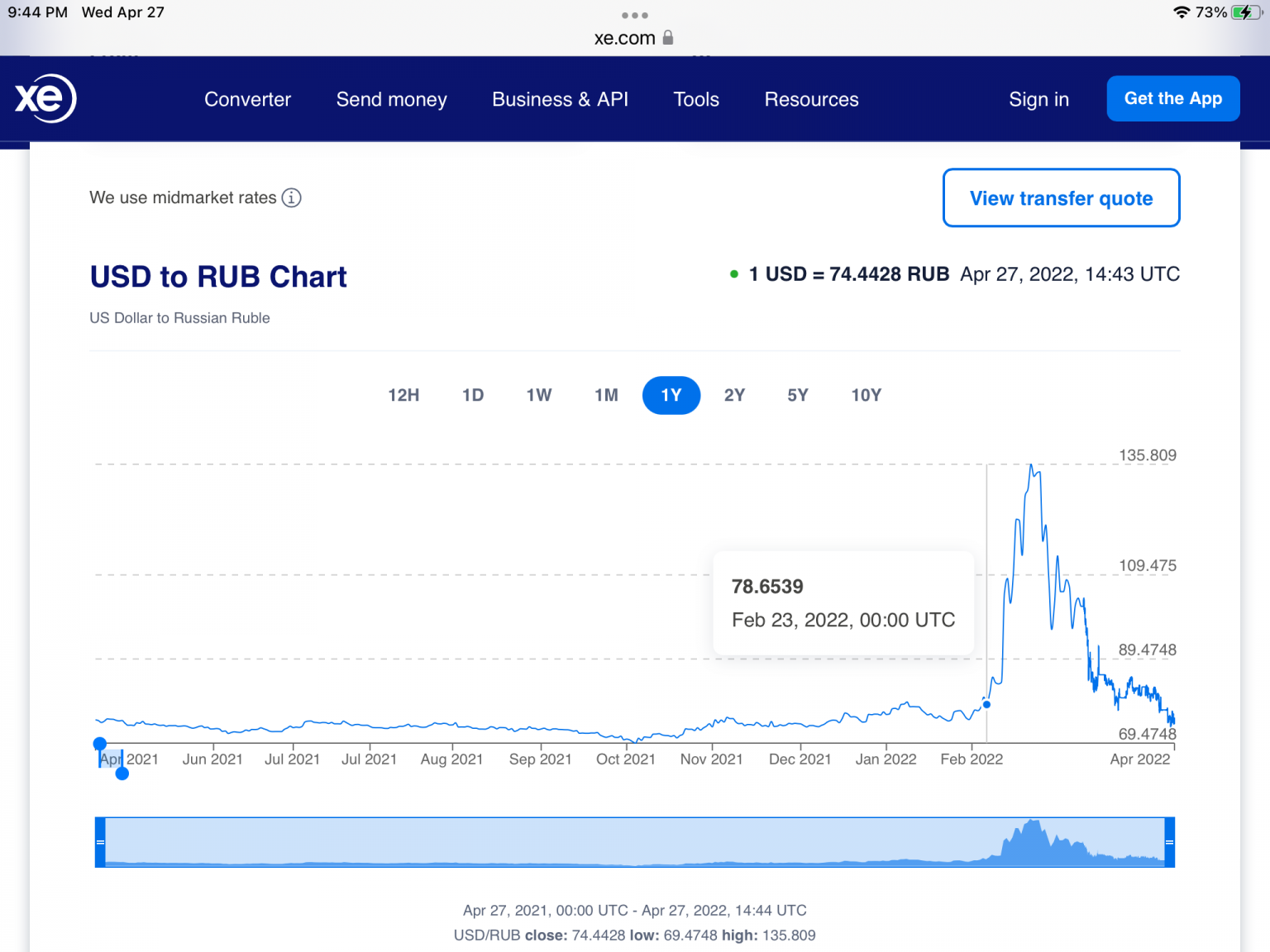
Task: Click the 1 USD = 74.4428 RUB rate
Action: 849,274
